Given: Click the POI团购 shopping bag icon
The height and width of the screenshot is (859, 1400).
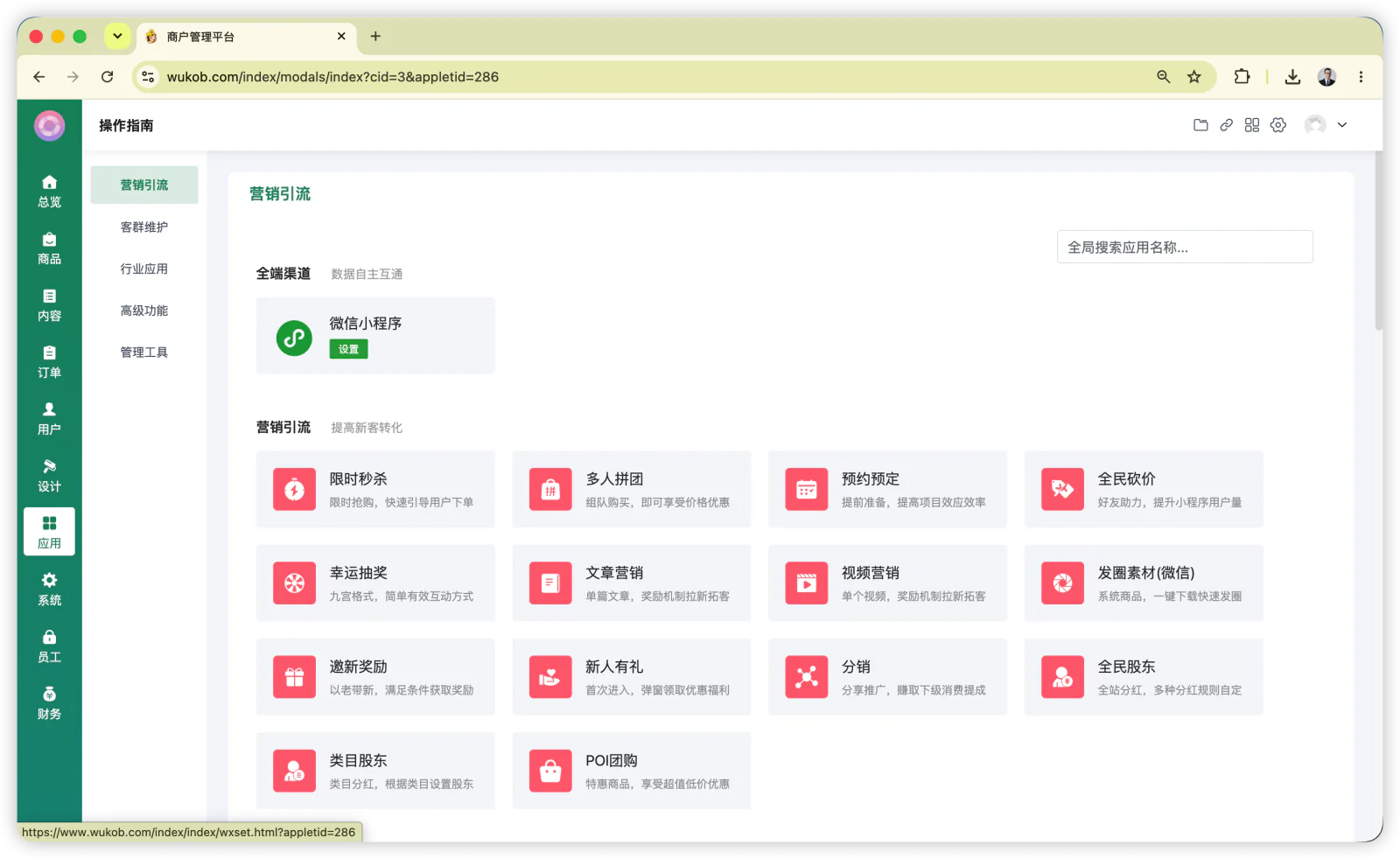Looking at the screenshot, I should 550,771.
